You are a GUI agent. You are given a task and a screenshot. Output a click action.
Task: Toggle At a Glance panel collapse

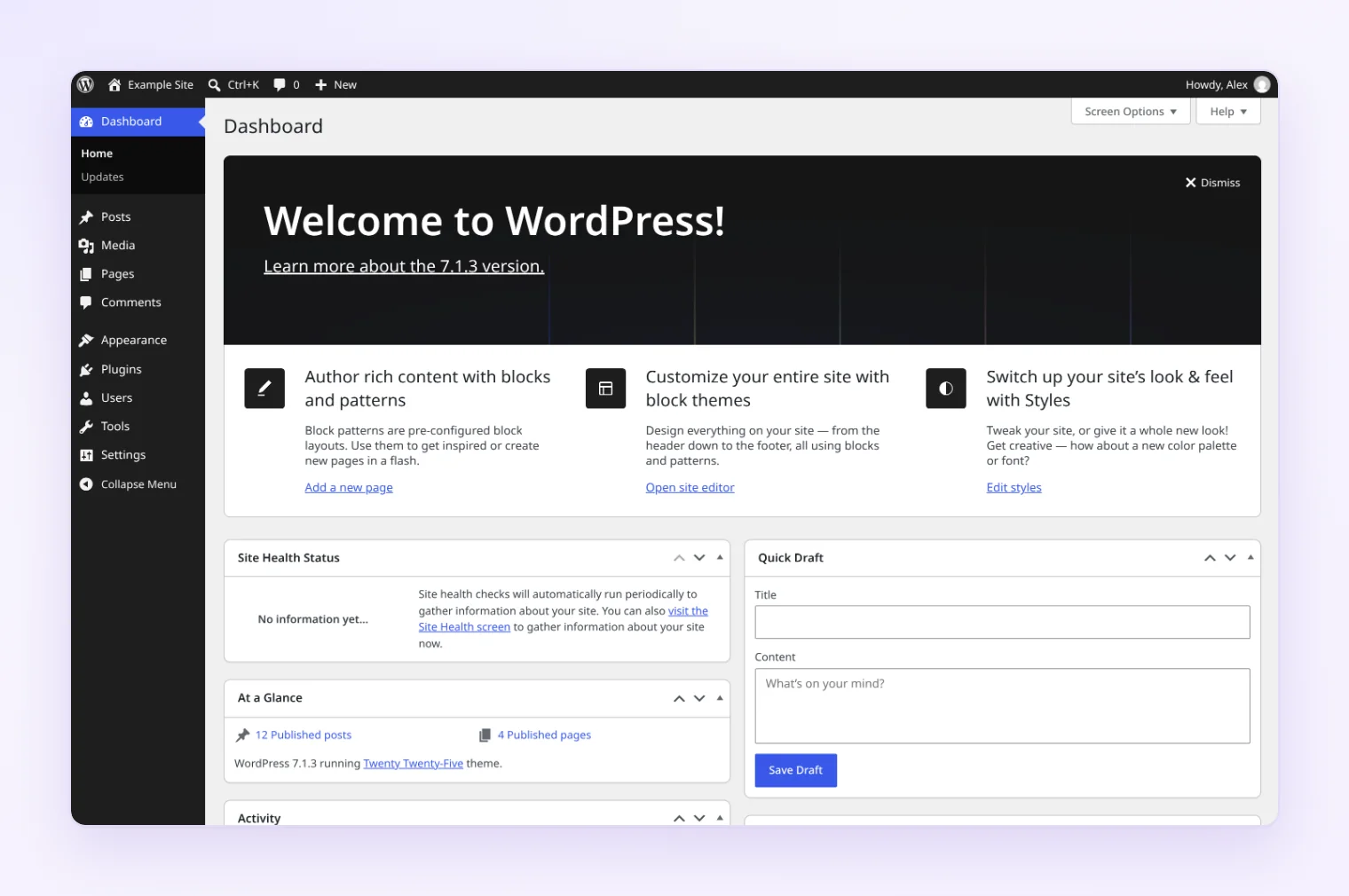[x=720, y=699]
